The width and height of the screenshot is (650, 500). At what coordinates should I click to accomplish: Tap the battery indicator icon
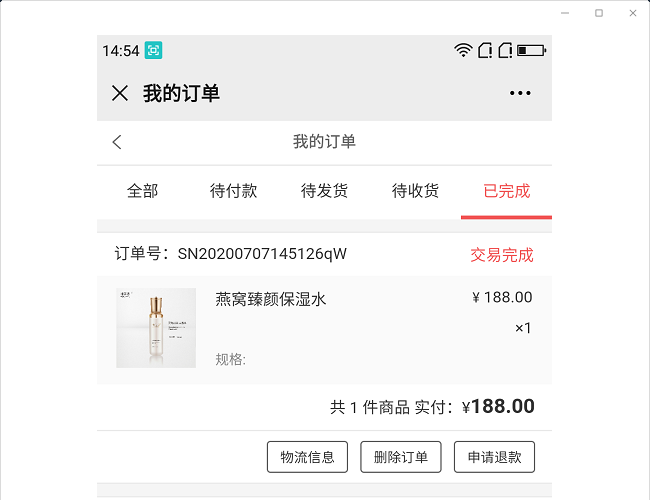click(530, 50)
